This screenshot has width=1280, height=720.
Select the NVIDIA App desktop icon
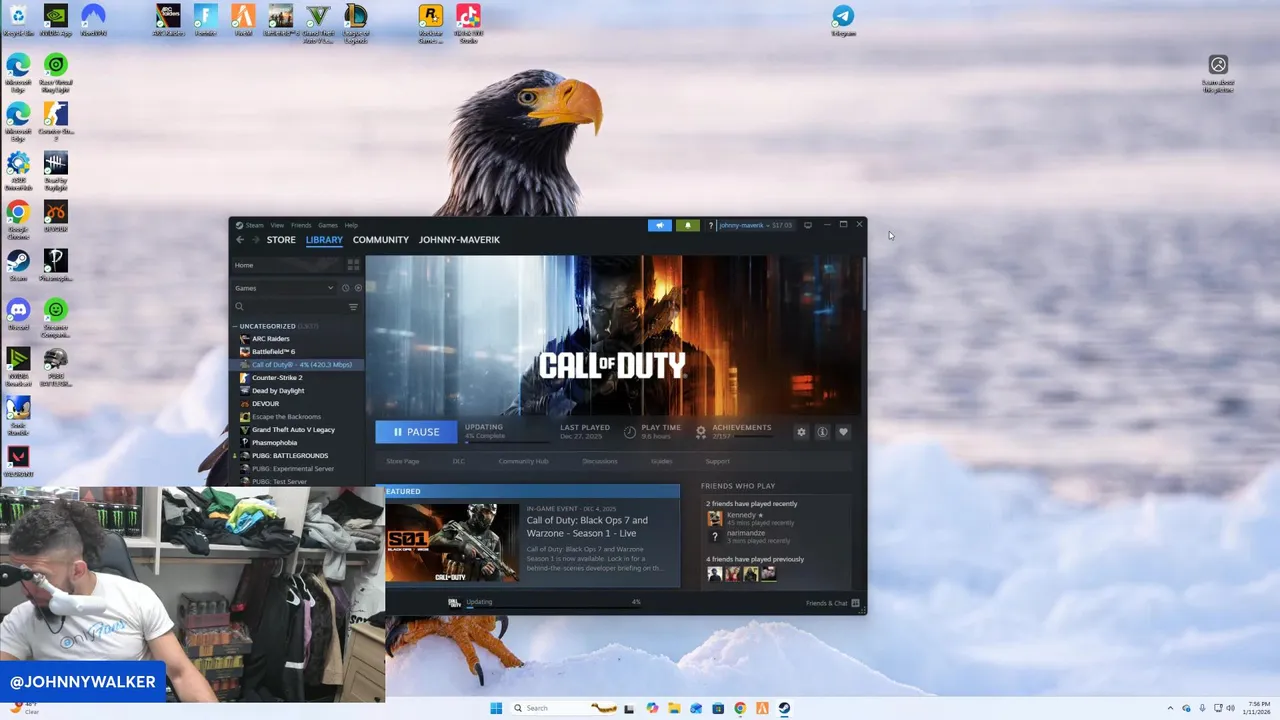coord(56,20)
